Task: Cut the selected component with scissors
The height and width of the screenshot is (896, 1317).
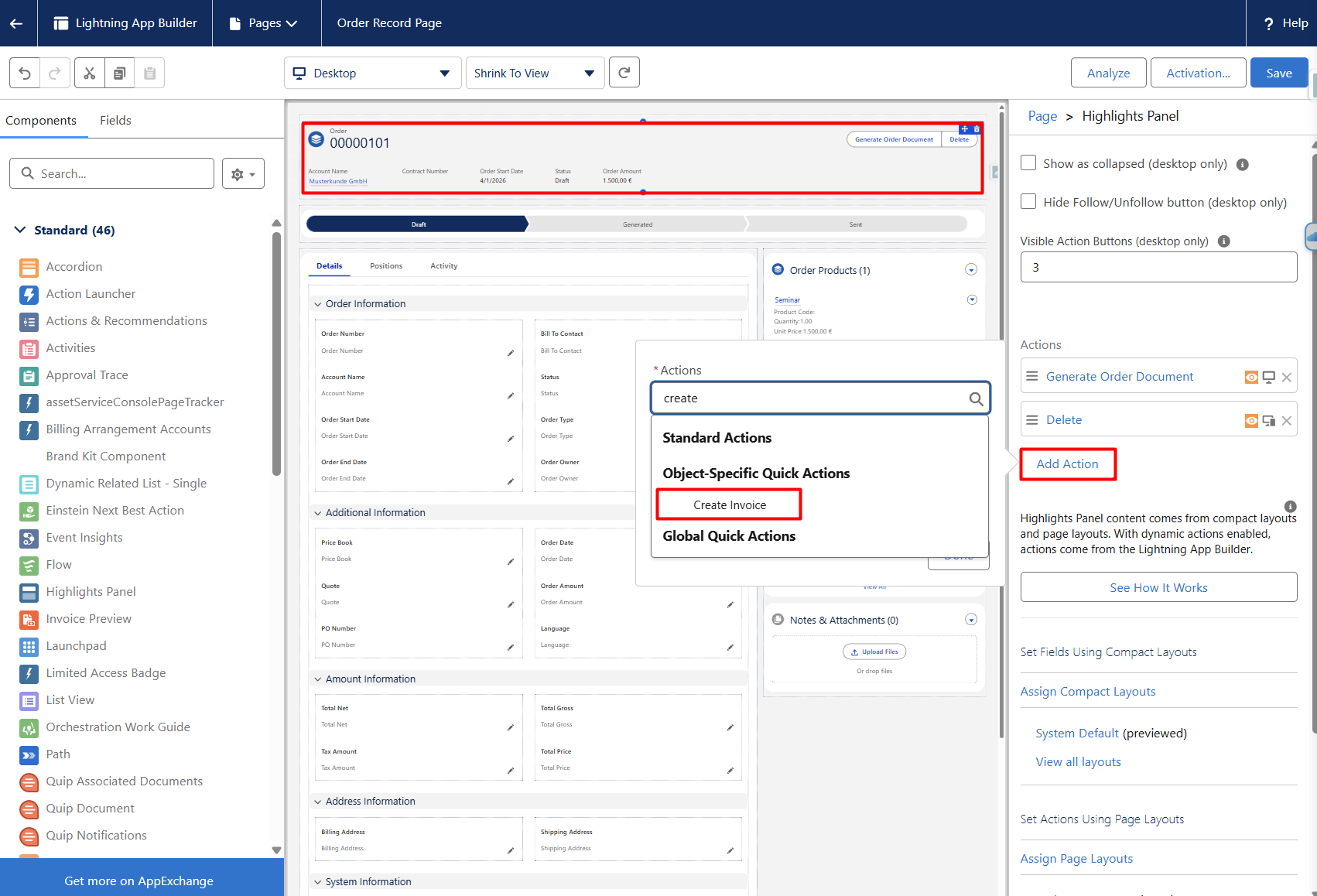Action: (90, 74)
